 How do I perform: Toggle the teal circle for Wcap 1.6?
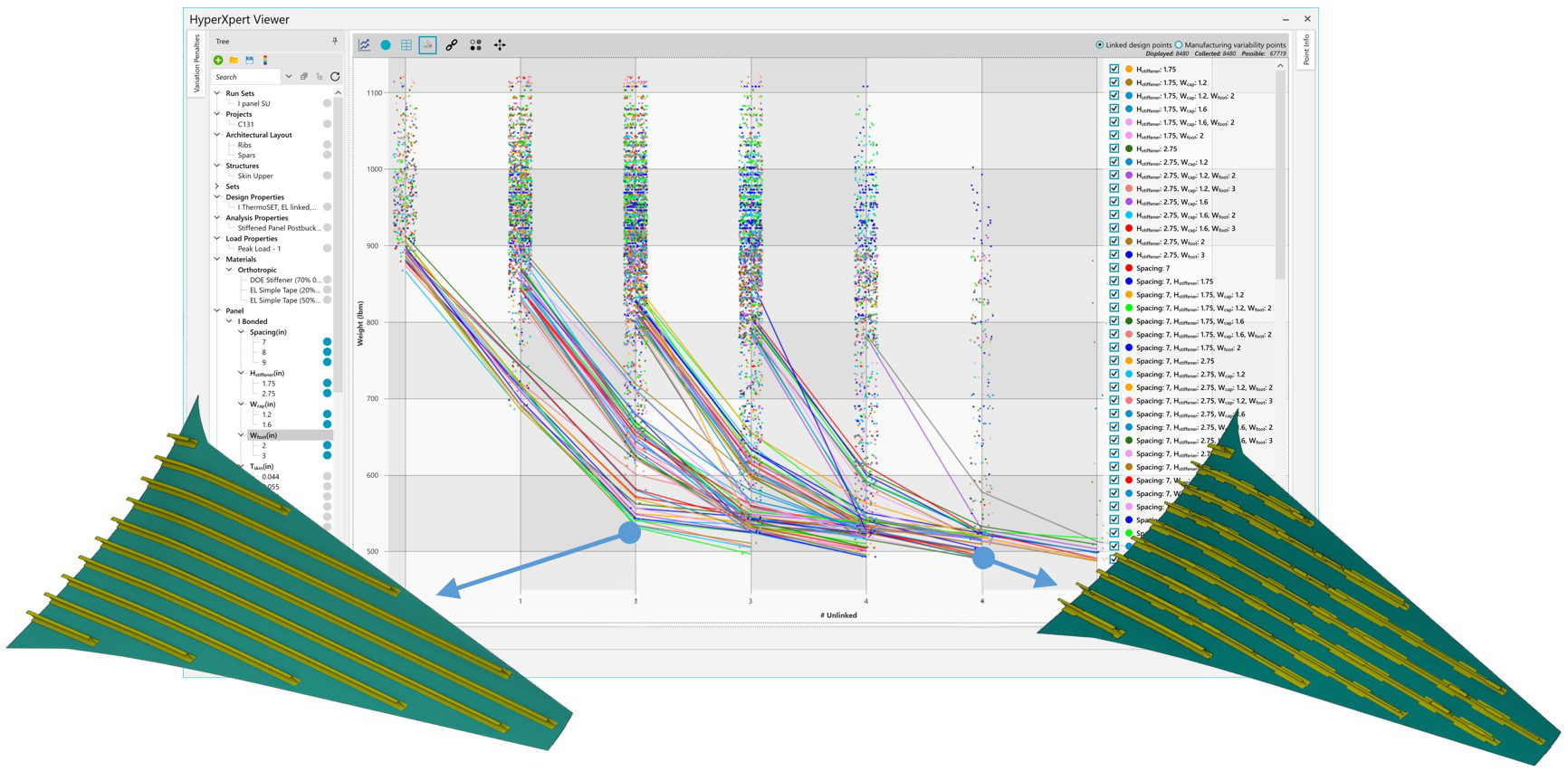327,424
